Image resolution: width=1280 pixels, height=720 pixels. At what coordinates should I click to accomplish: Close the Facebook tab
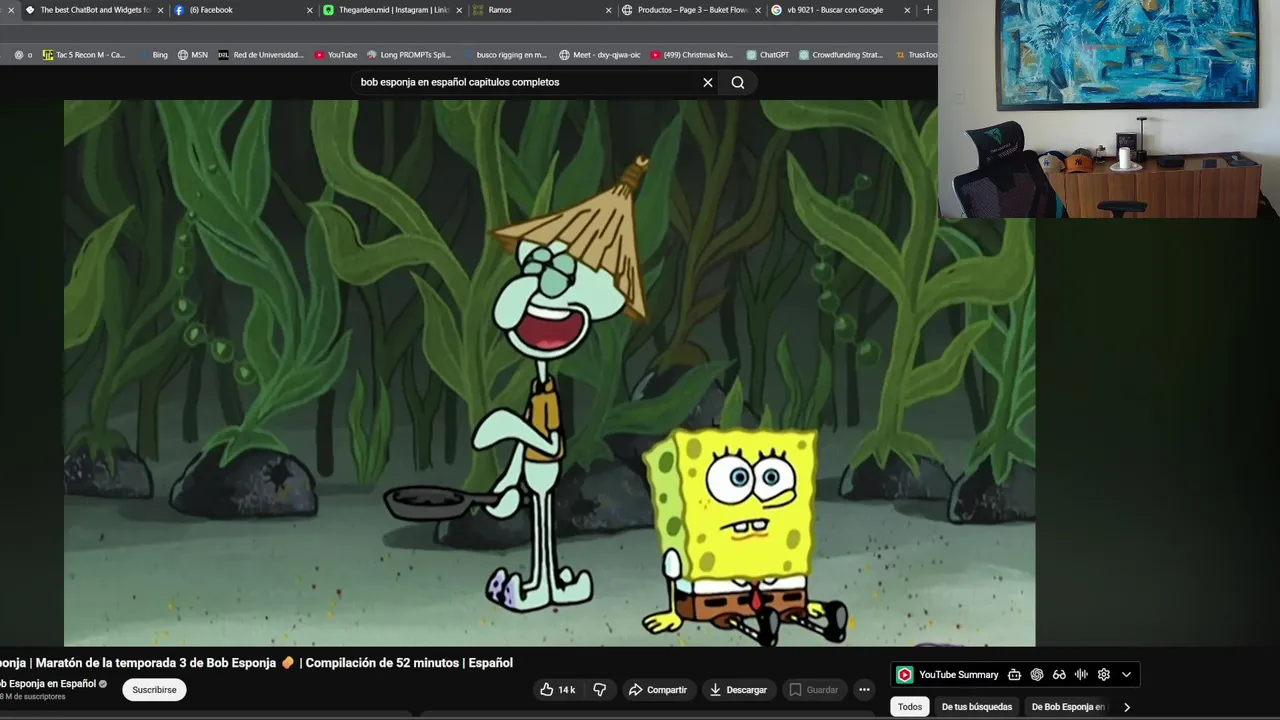309,10
